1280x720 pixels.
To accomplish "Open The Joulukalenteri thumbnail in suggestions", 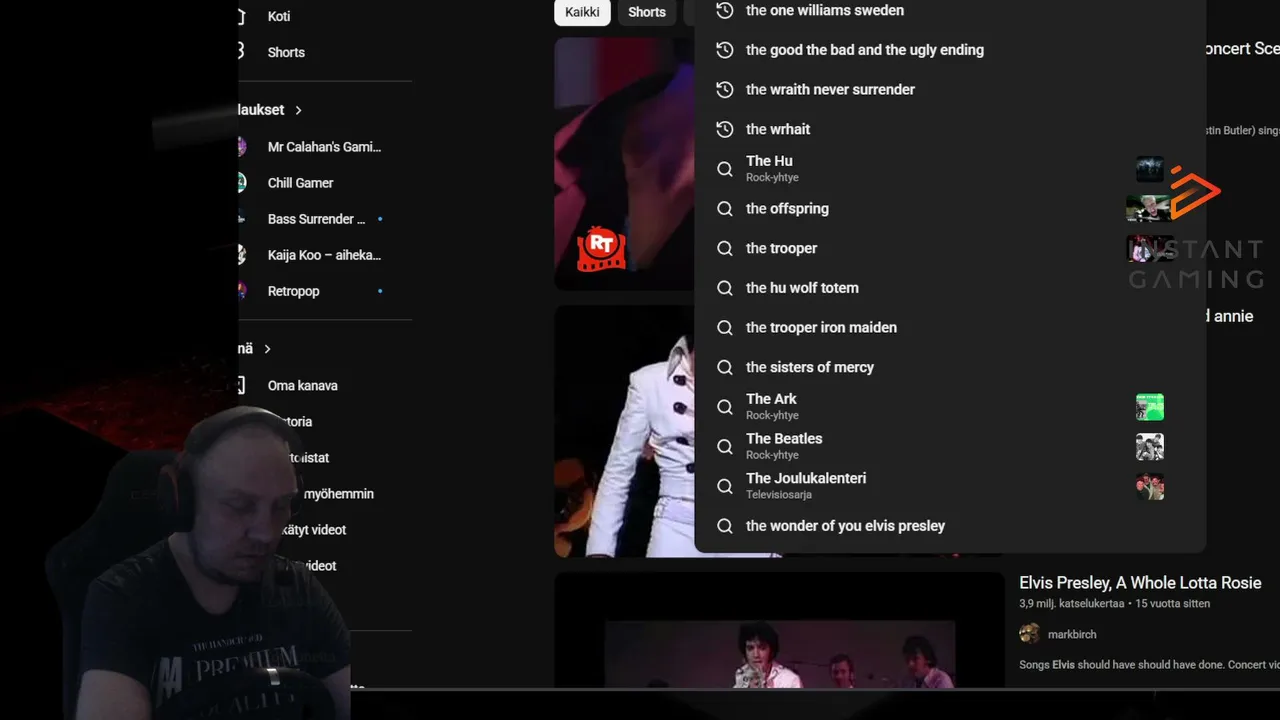I will 1150,487.
